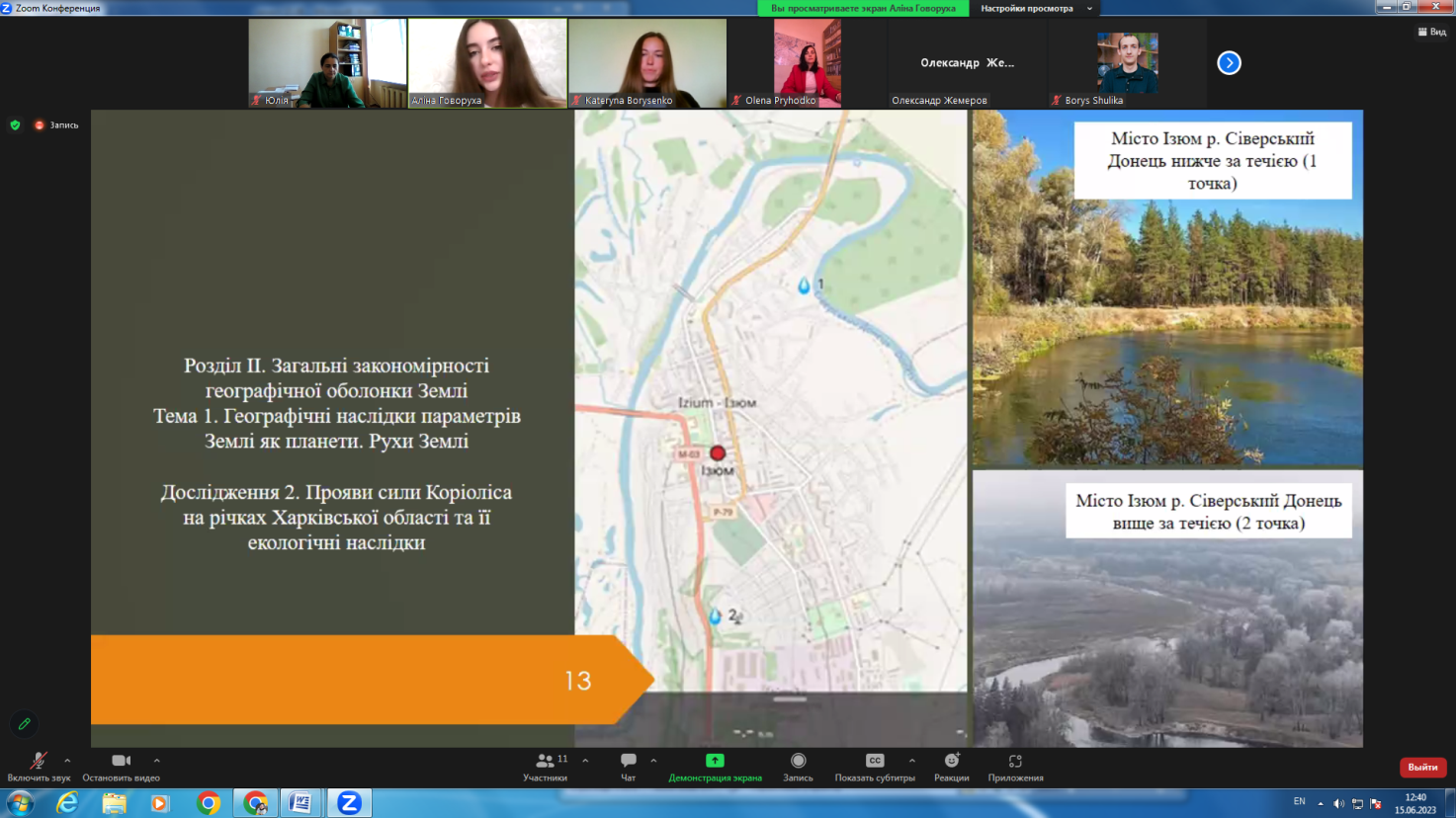1456x818 pixels.
Task: Open the Вид view layout menu
Action: click(1431, 32)
